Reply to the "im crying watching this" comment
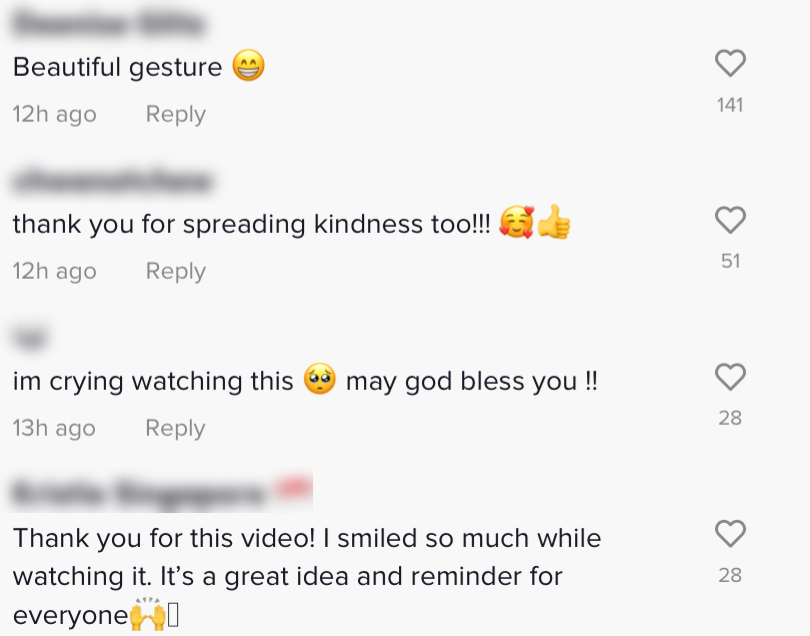The image size is (810, 636). click(175, 428)
